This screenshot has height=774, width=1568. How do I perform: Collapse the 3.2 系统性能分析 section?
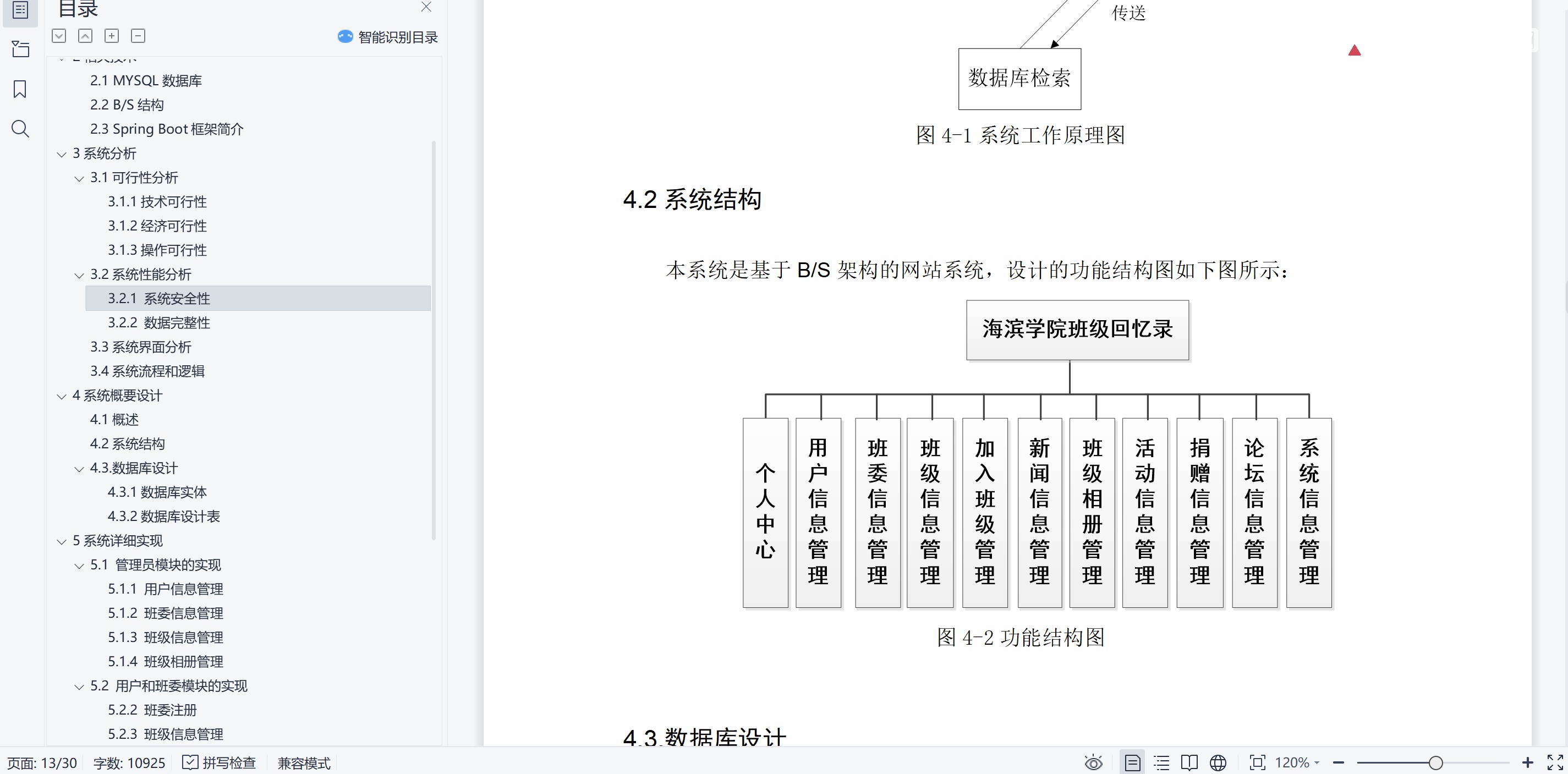79,275
